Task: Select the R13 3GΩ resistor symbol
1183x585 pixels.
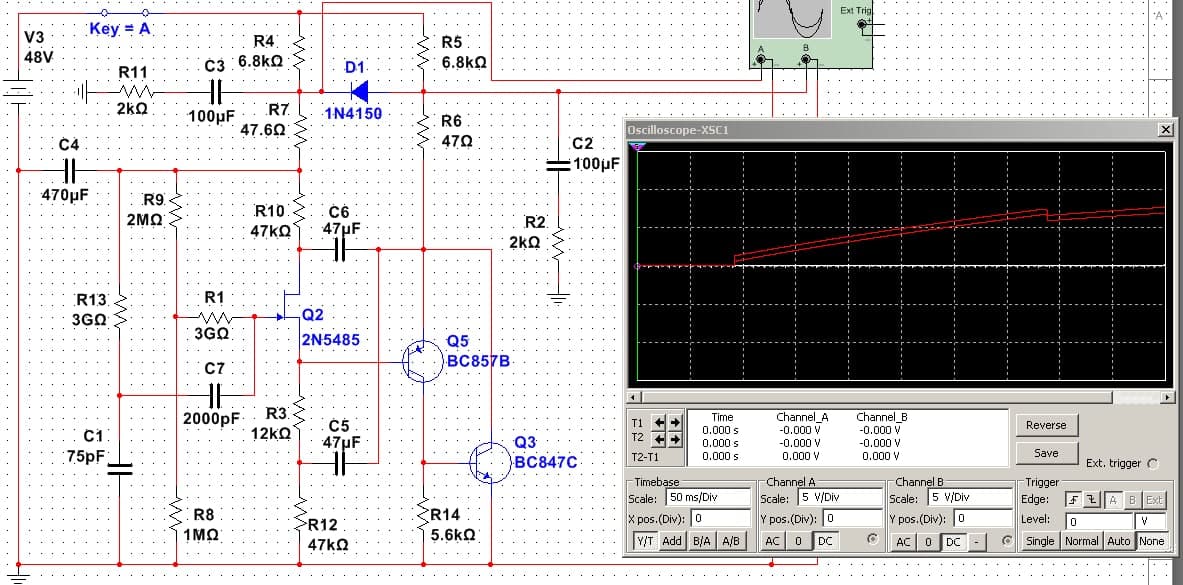Action: pyautogui.click(x=119, y=309)
